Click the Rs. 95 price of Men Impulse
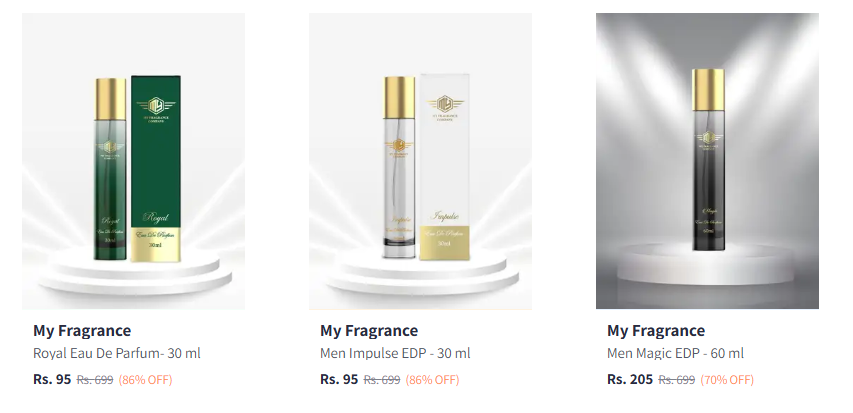Screen dimensions: 853x413 point(339,379)
